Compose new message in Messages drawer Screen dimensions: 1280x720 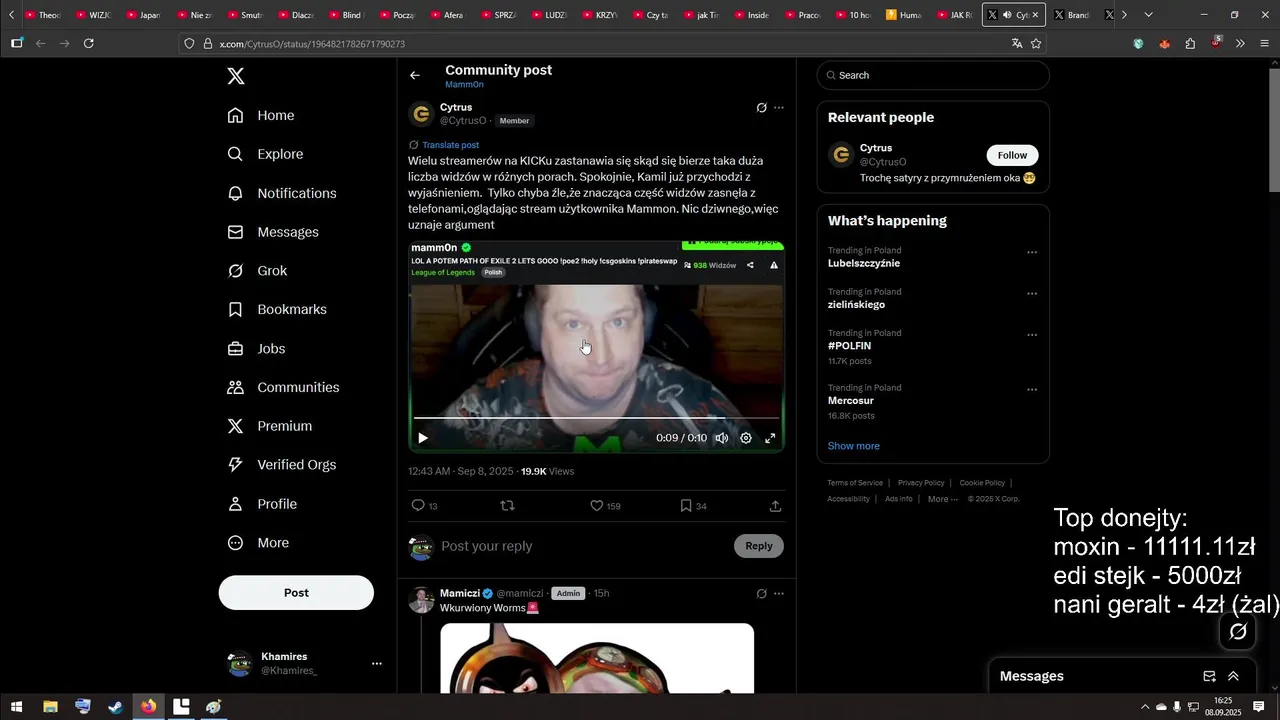[1209, 676]
